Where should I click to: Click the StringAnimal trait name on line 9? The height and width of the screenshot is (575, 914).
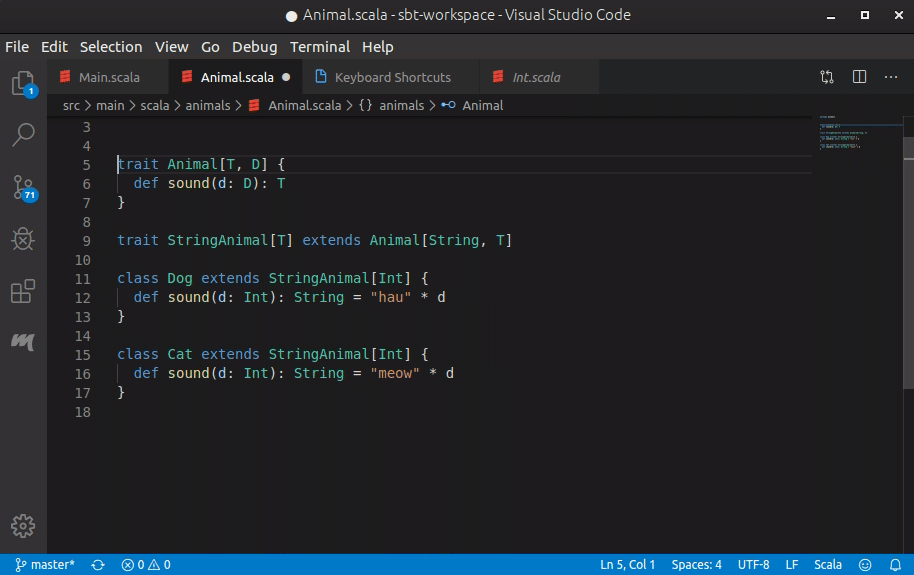(217, 240)
